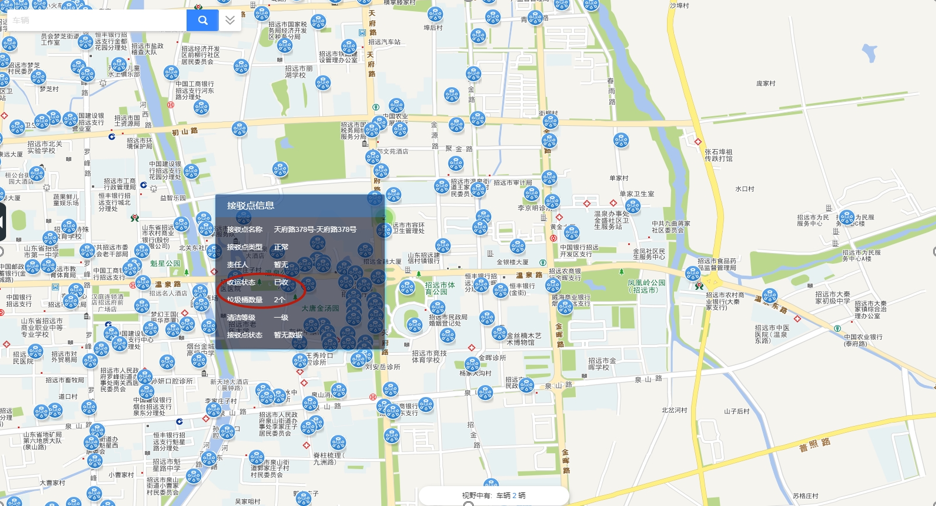The height and width of the screenshot is (506, 936).
Task: Select the 收运状态 已收 row
Action: (x=260, y=283)
